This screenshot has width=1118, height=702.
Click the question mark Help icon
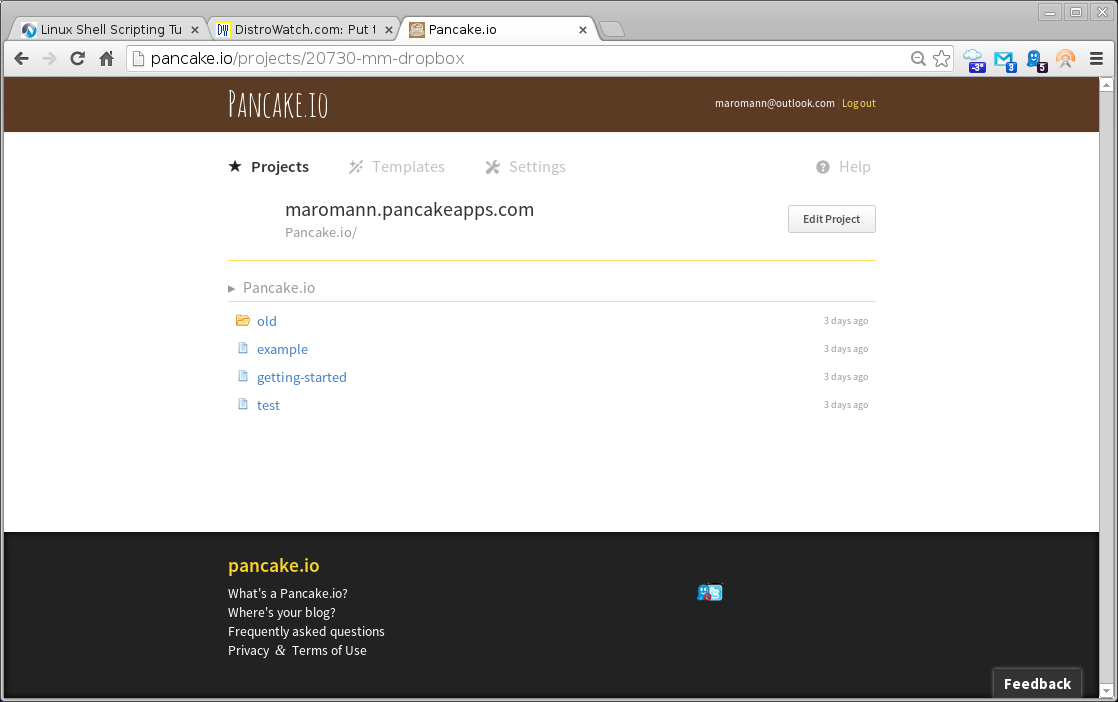click(823, 167)
